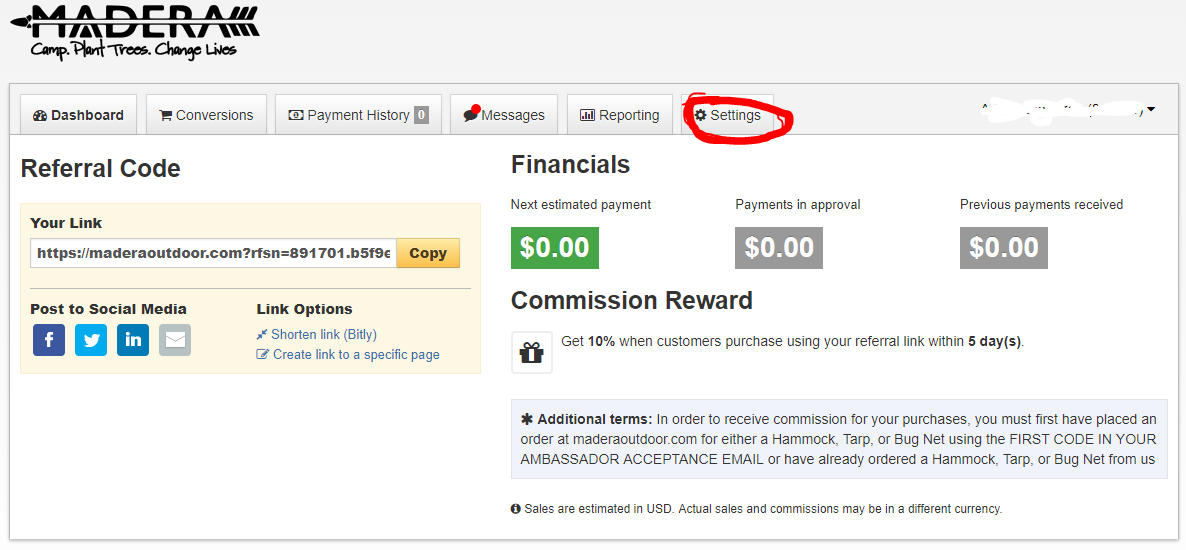Go to Reporting tab
This screenshot has width=1186, height=550.
620,115
